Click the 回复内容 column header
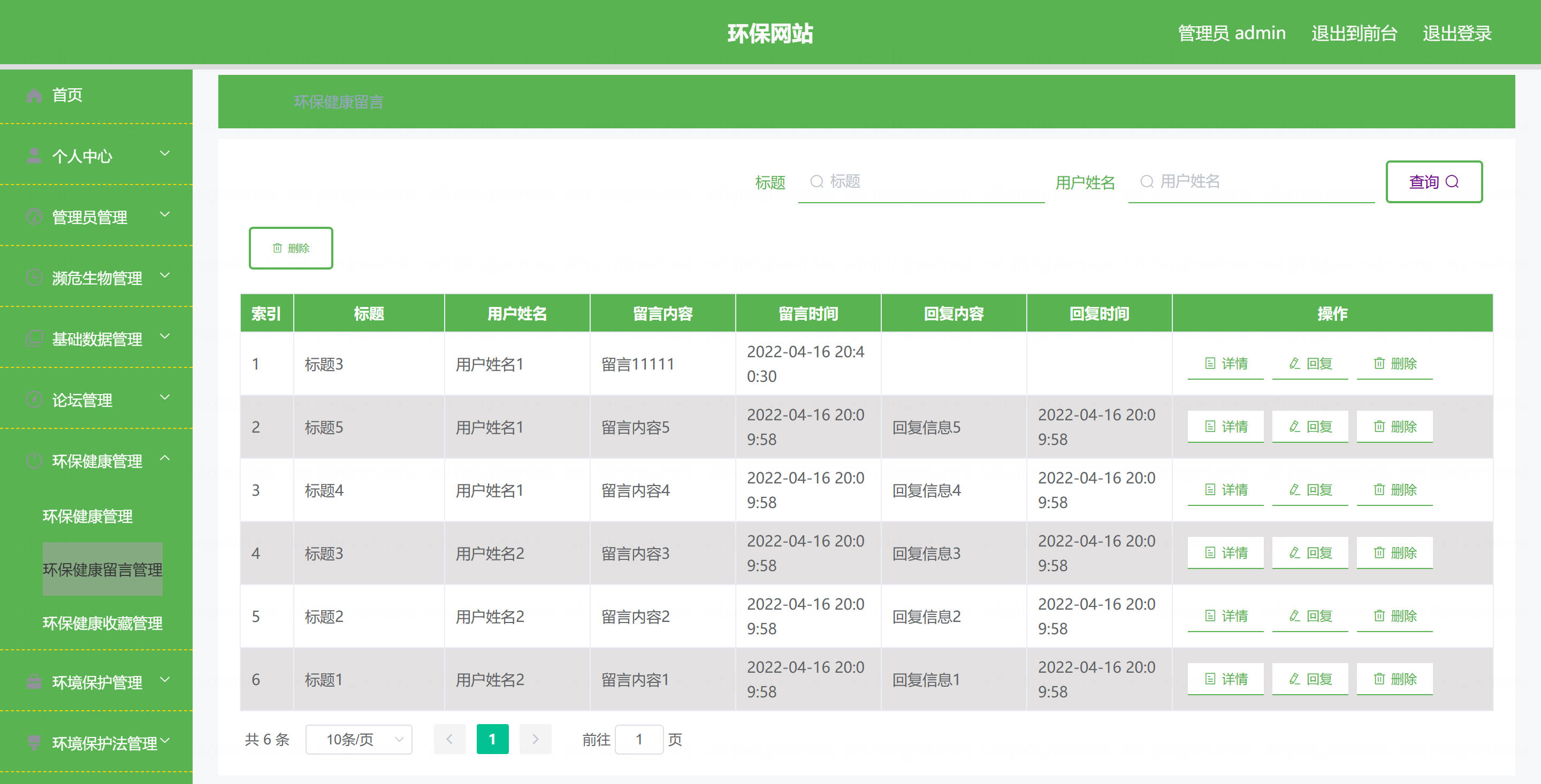This screenshot has height=784, width=1541. (953, 313)
